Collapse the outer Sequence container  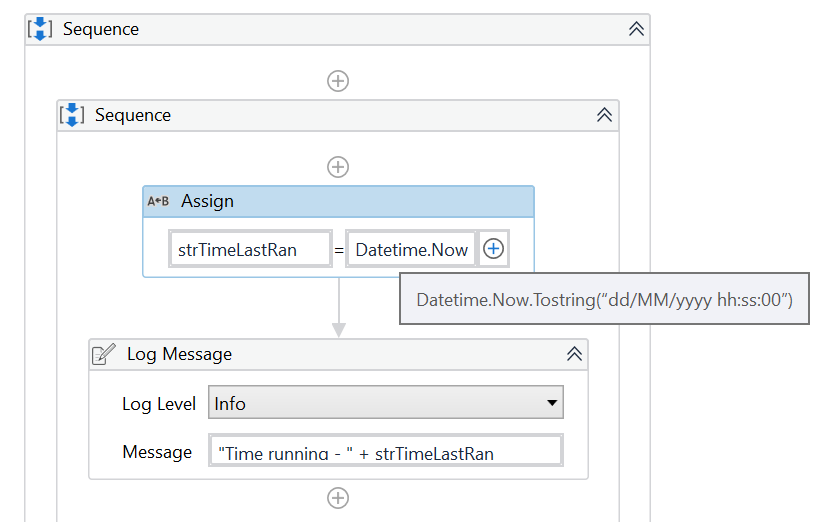636,29
